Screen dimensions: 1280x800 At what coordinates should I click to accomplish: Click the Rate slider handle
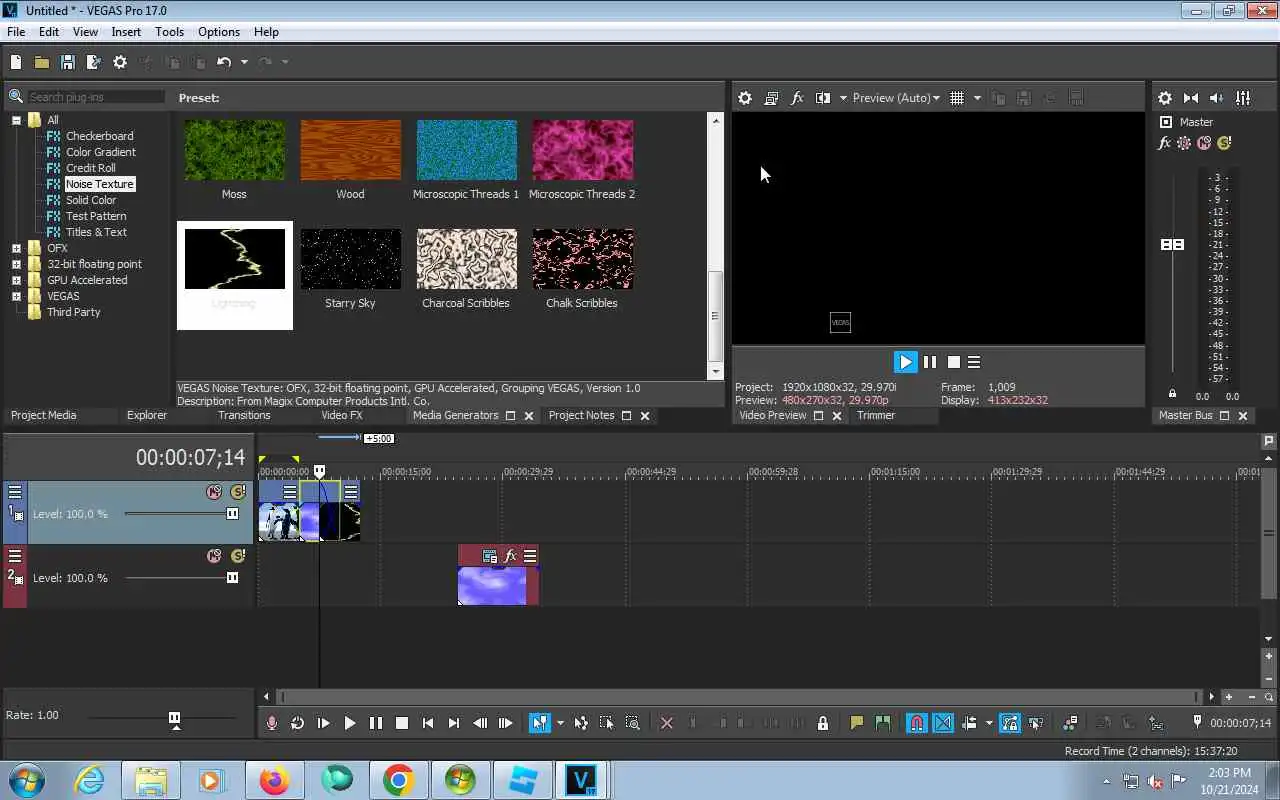click(x=175, y=719)
